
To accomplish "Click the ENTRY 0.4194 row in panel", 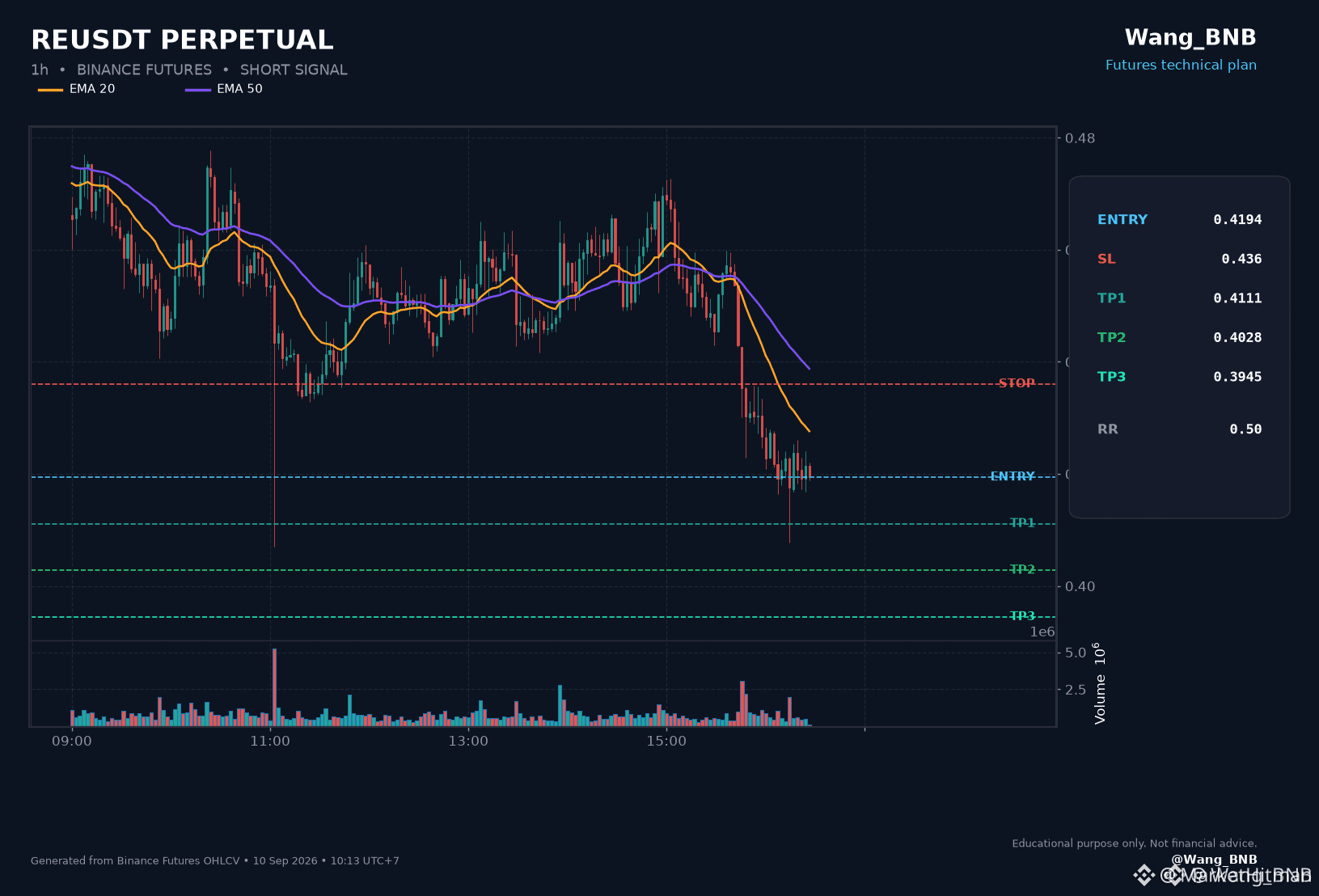I will click(1179, 220).
